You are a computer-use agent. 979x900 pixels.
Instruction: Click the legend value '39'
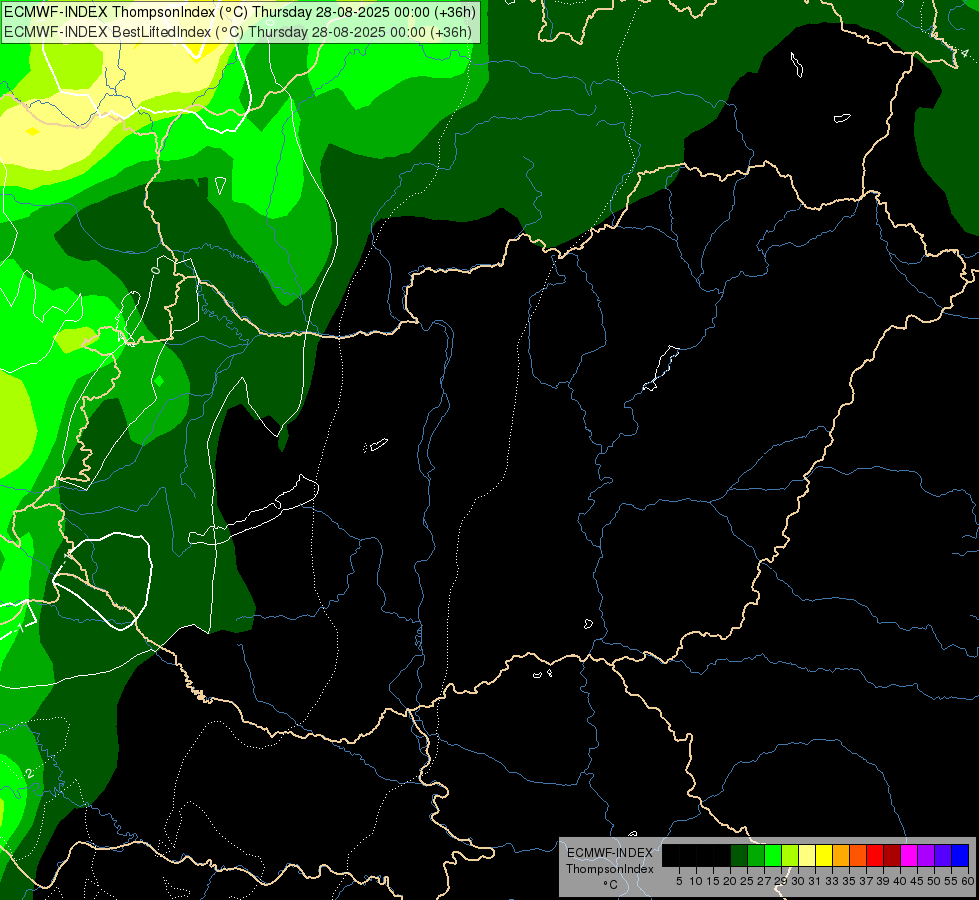883,881
